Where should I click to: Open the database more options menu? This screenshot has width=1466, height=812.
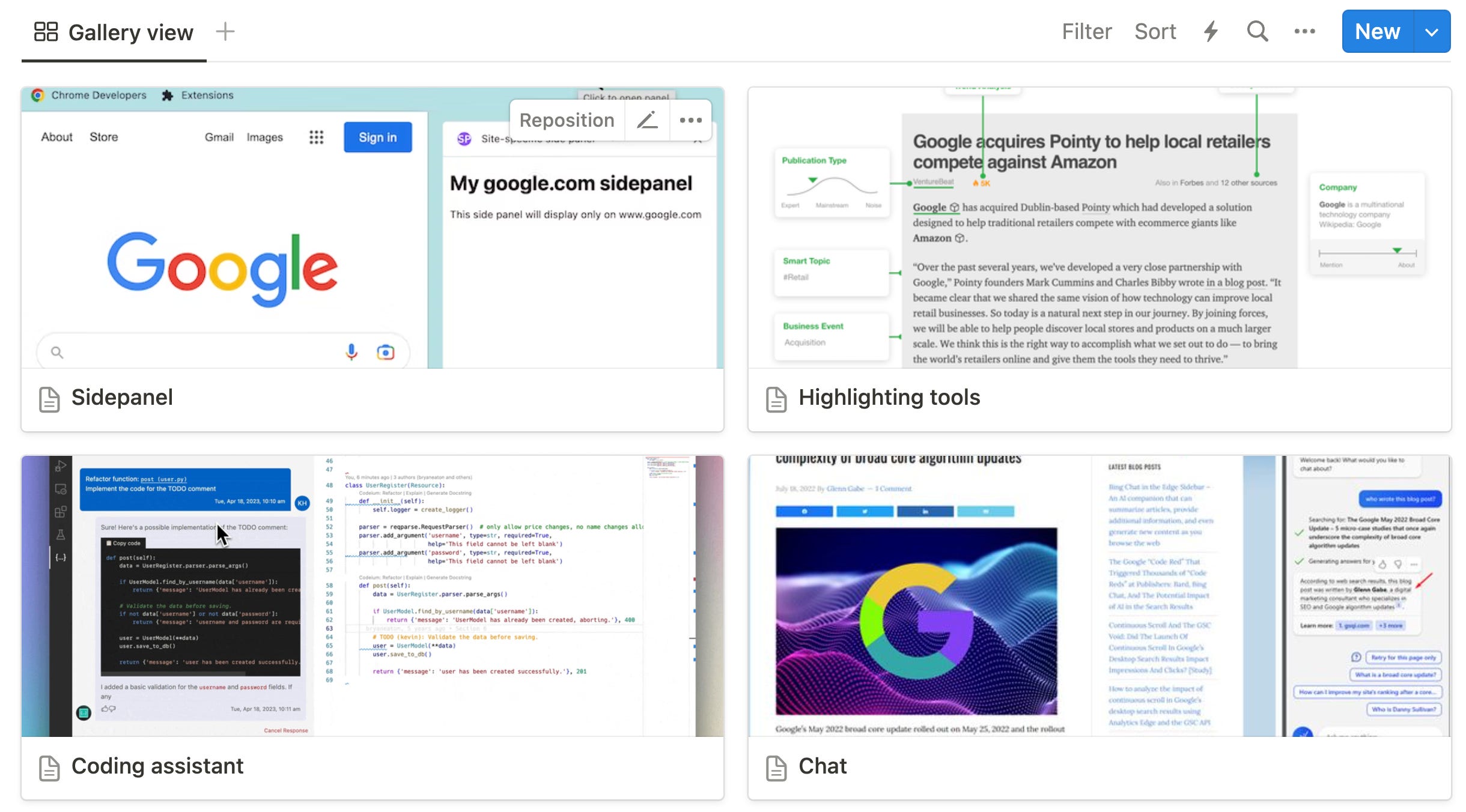[x=1304, y=31]
